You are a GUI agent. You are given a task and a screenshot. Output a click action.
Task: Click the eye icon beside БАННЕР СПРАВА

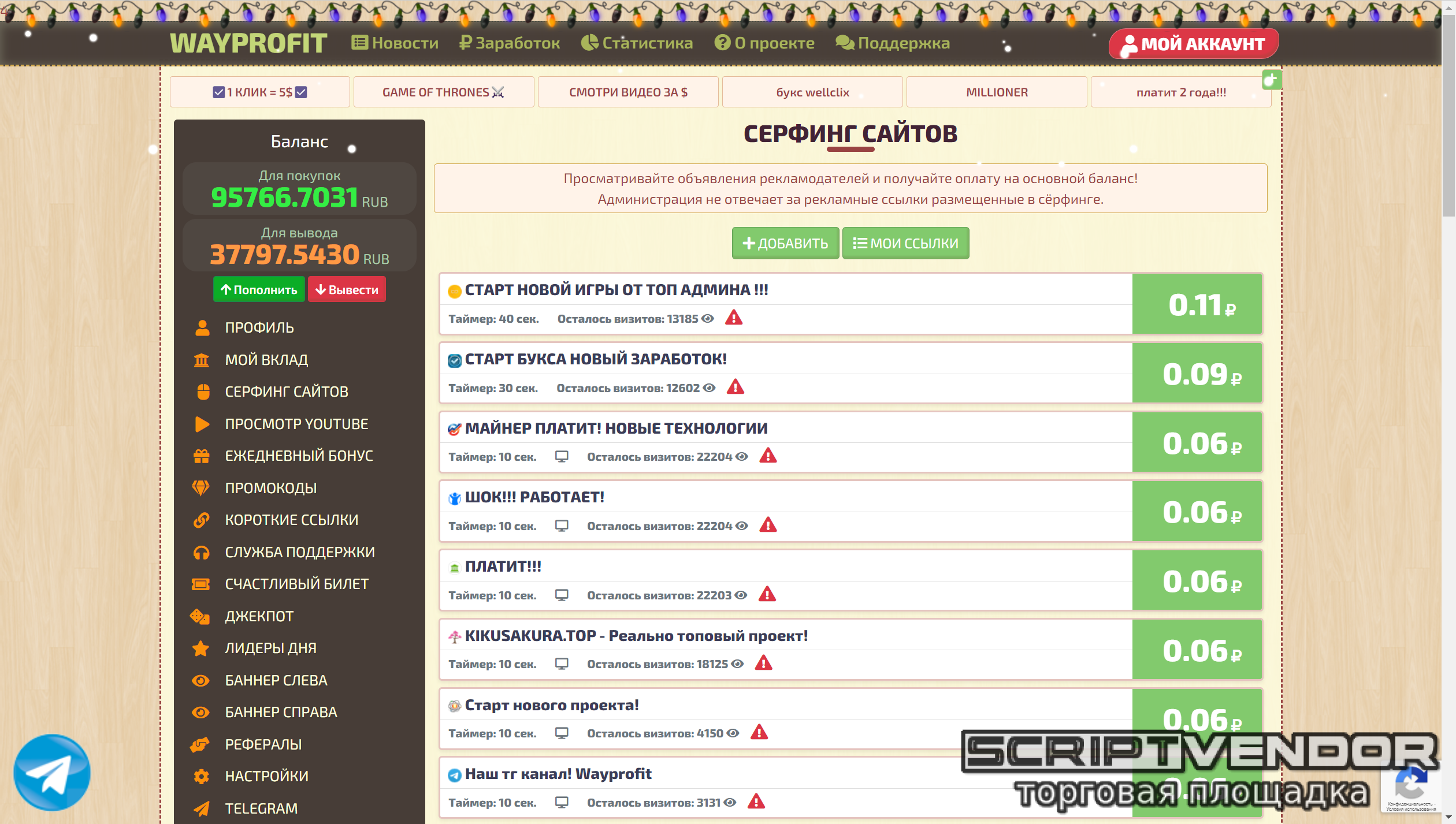tap(200, 712)
